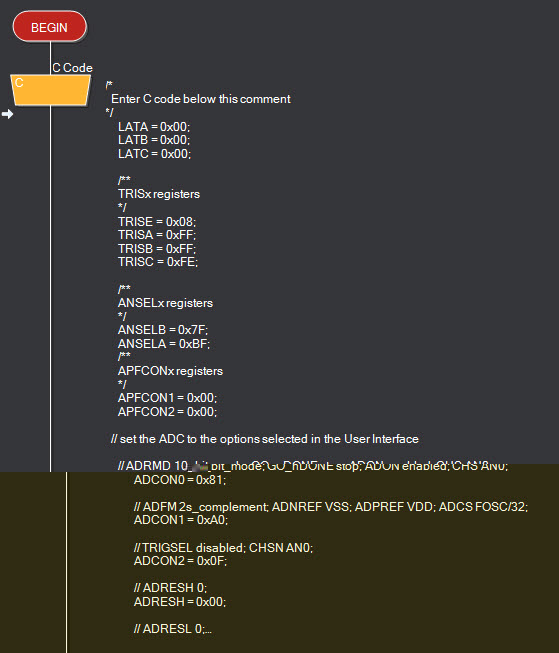Click the line "LATC = 0x00;"

(x=154, y=154)
